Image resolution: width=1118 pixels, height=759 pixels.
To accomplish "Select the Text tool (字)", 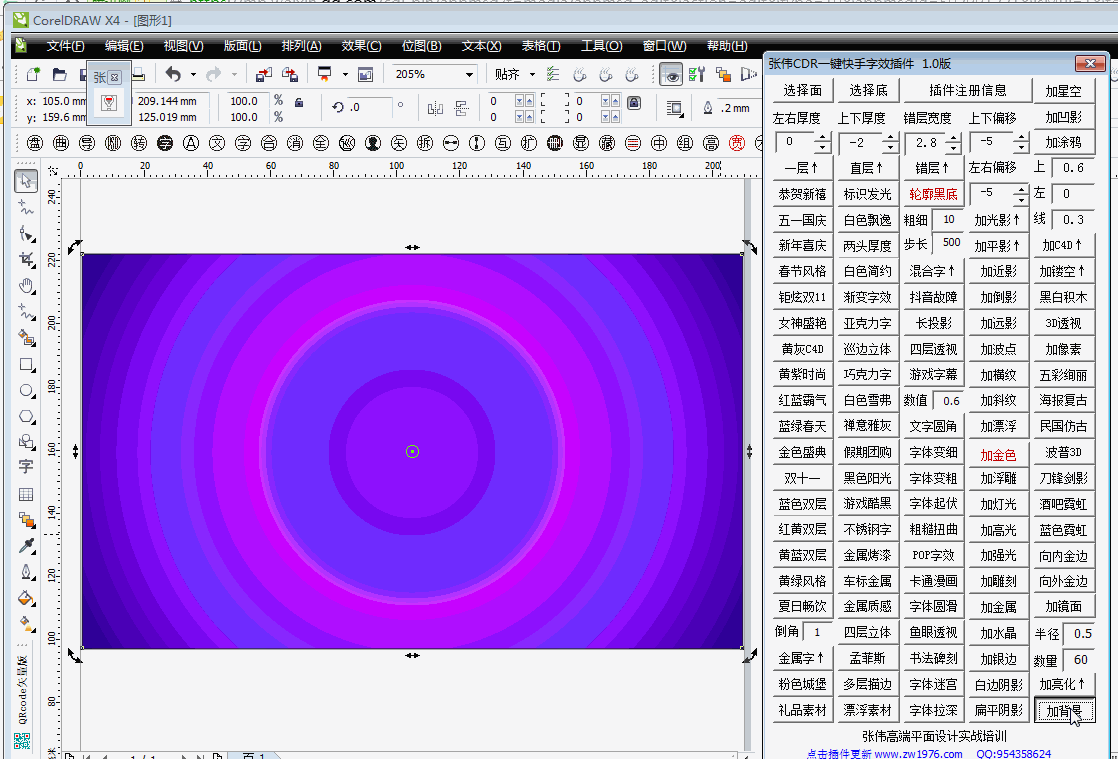I will [26, 467].
